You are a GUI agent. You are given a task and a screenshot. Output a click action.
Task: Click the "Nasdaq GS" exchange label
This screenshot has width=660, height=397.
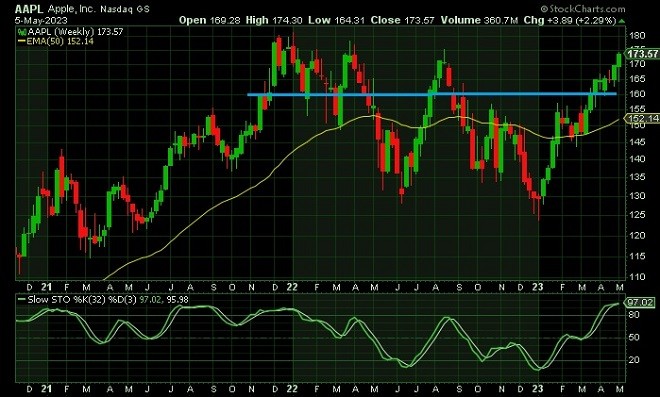click(x=125, y=9)
